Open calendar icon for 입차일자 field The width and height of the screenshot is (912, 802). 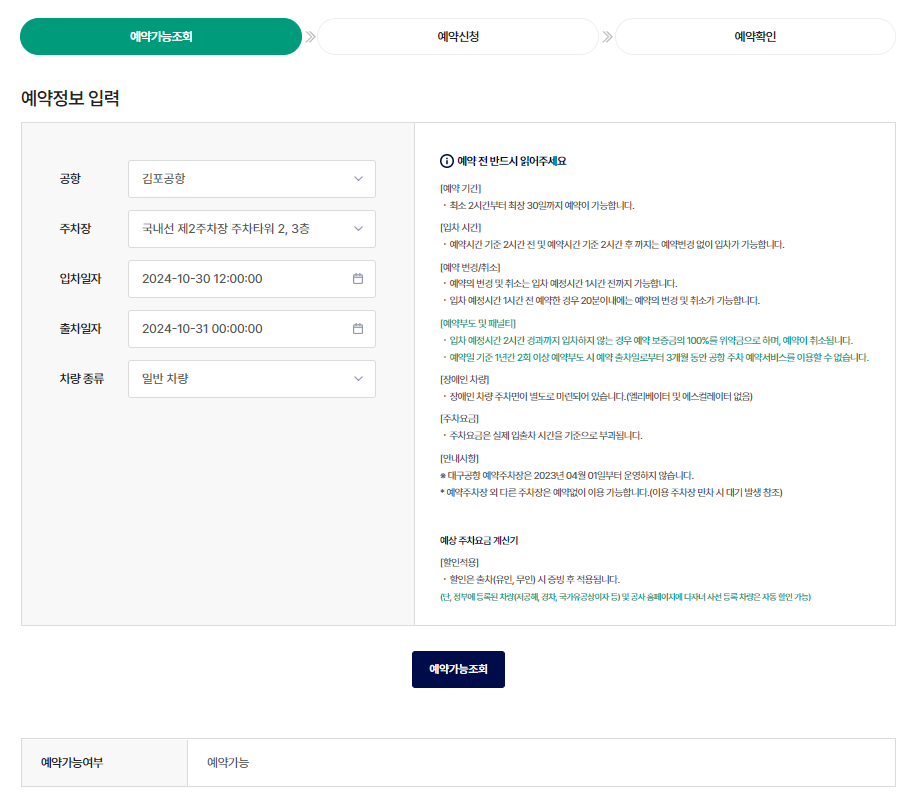pos(358,279)
